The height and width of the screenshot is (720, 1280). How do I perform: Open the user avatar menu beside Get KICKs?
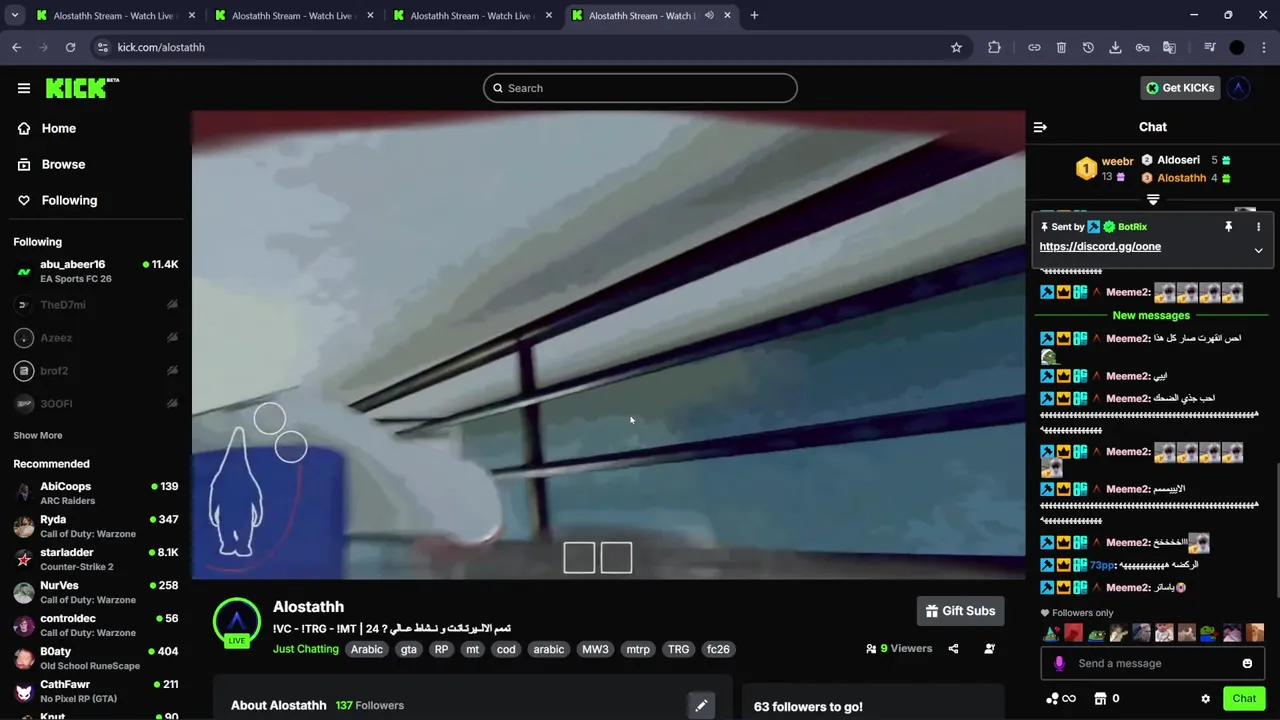coord(1238,88)
